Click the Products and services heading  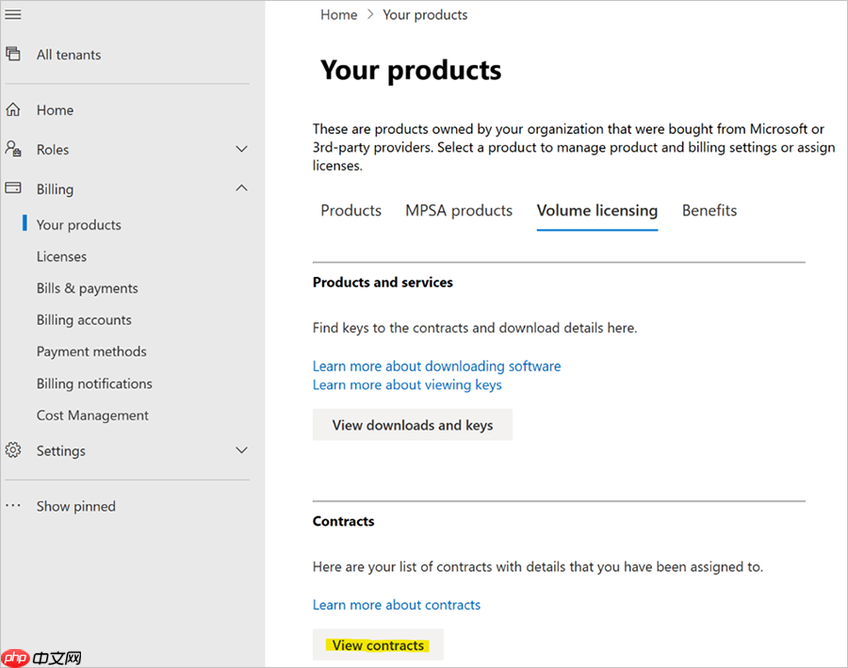pyautogui.click(x=382, y=282)
